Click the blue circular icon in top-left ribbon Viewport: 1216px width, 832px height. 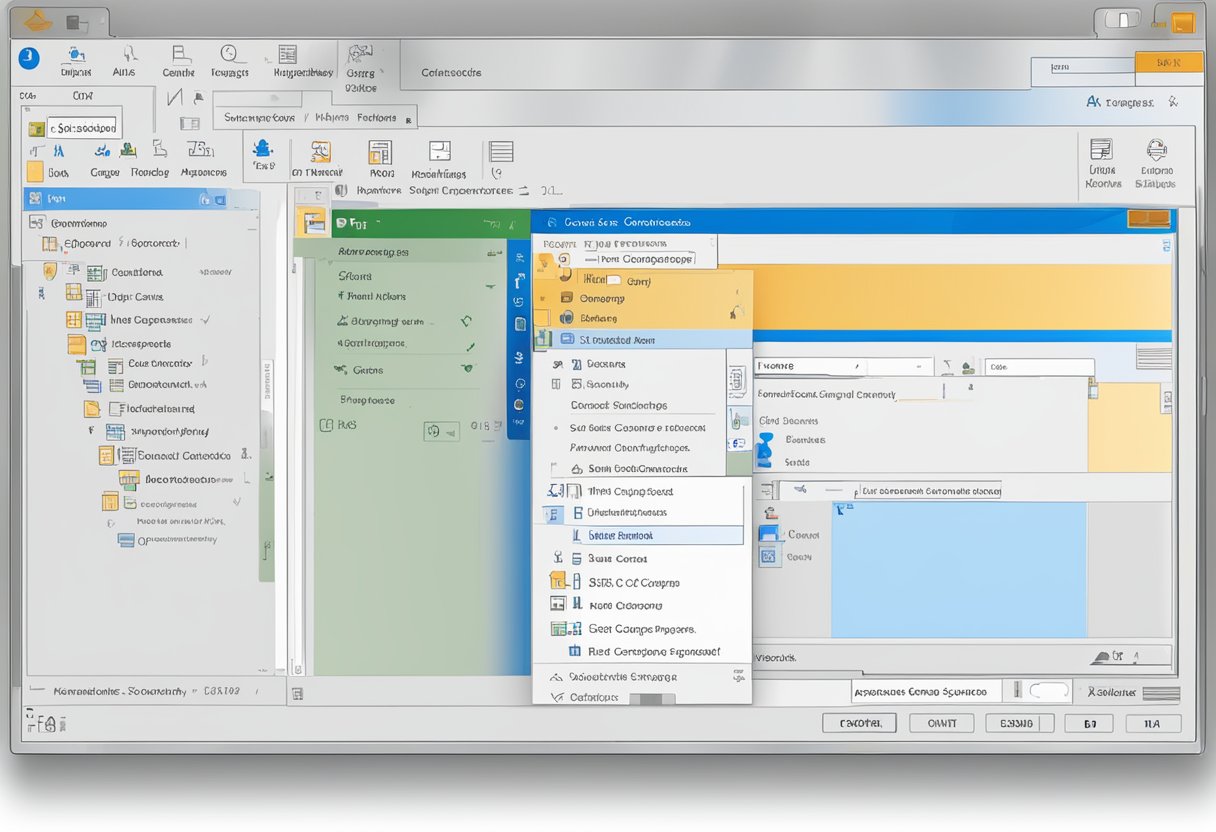point(29,58)
